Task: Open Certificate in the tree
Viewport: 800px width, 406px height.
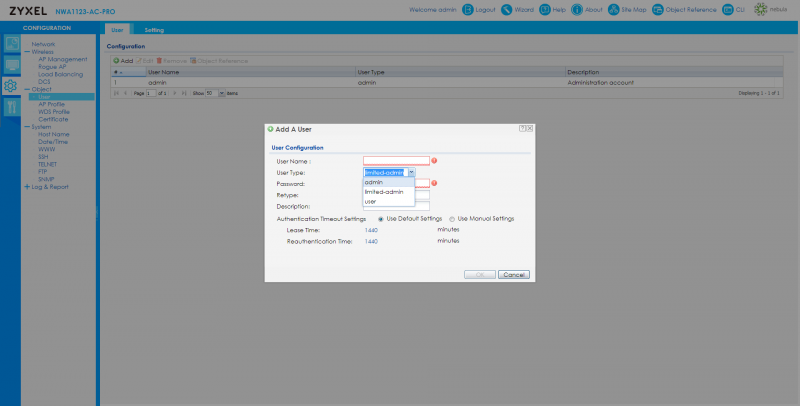Action: pyautogui.click(x=53, y=119)
